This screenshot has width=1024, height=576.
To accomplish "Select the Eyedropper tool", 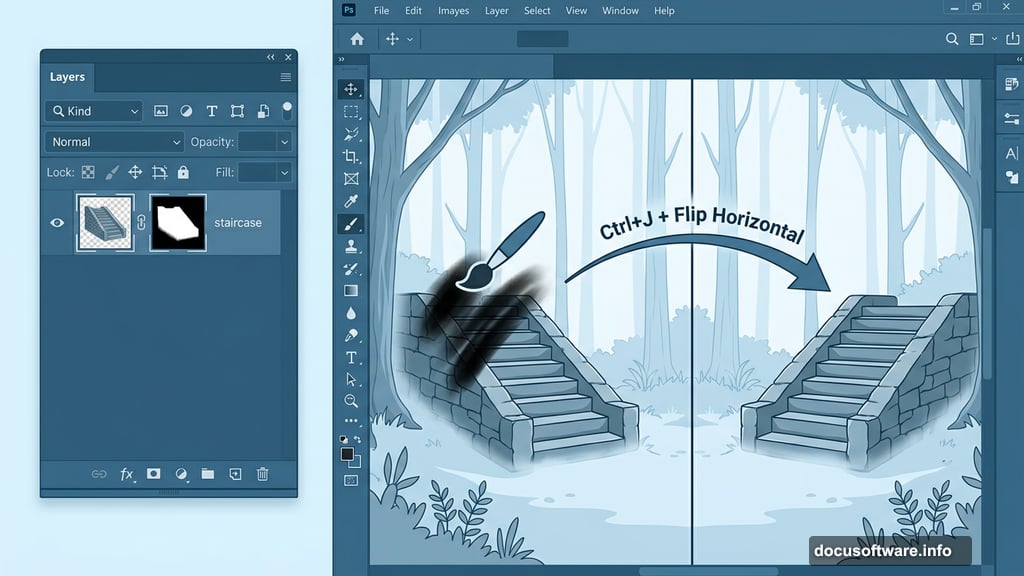I will coord(351,200).
